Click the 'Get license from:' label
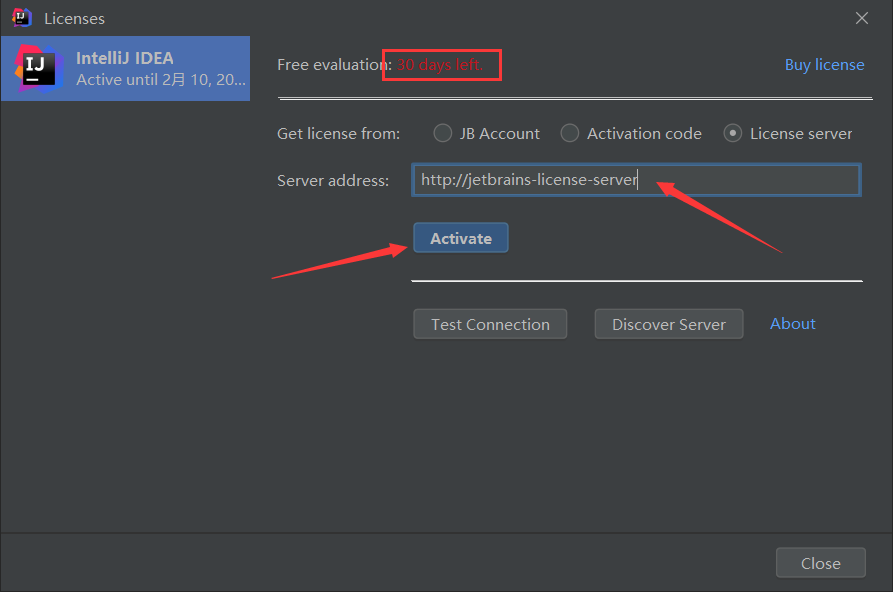Image resolution: width=893 pixels, height=592 pixels. pyautogui.click(x=338, y=134)
